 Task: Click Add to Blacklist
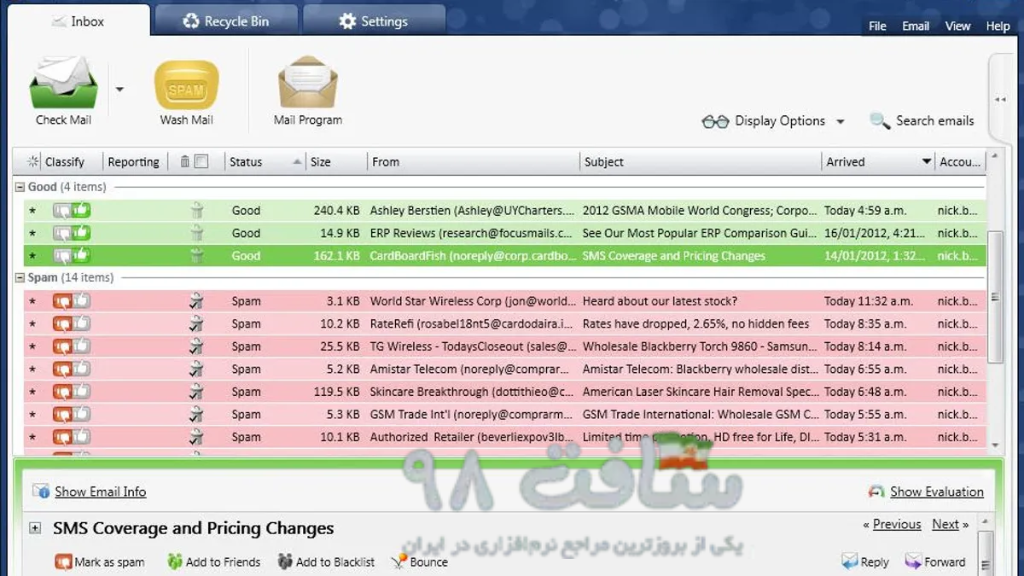[x=326, y=562]
